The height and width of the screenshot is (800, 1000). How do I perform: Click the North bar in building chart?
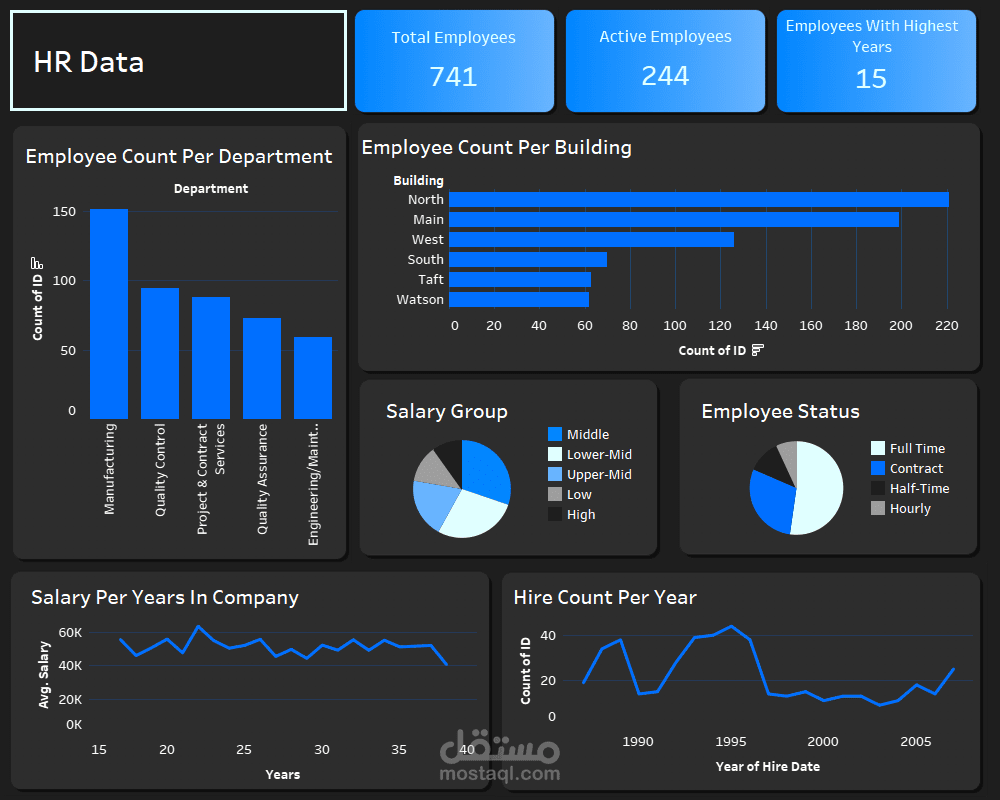pos(700,198)
